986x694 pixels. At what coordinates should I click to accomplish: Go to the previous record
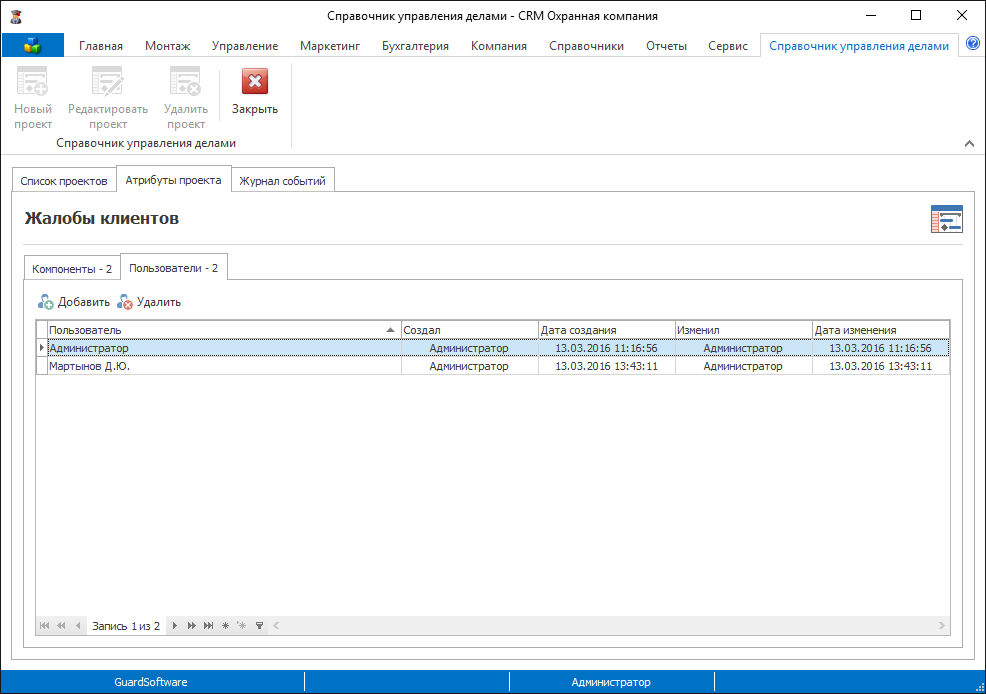click(78, 625)
